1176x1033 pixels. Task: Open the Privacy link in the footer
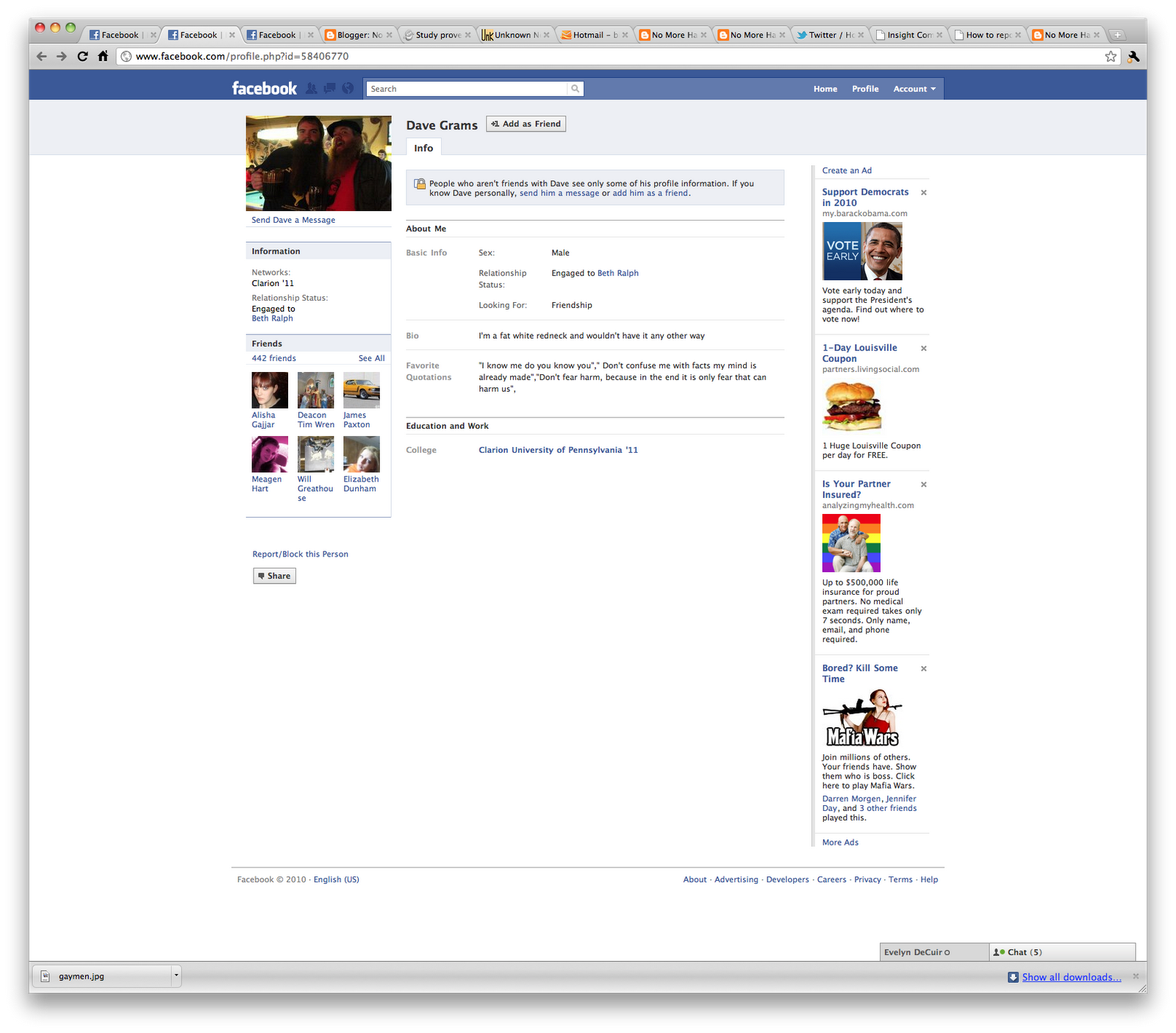pyautogui.click(x=867, y=879)
